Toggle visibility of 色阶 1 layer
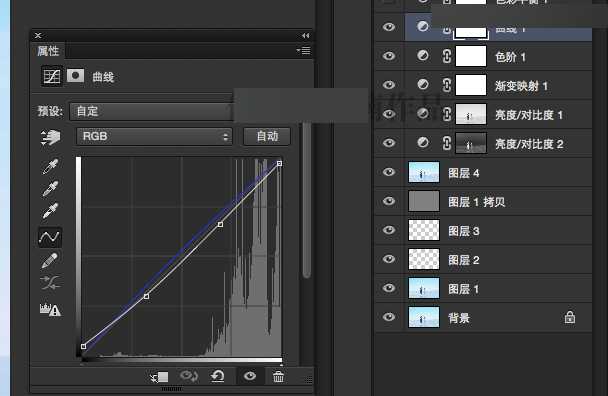The image size is (608, 396). click(389, 56)
